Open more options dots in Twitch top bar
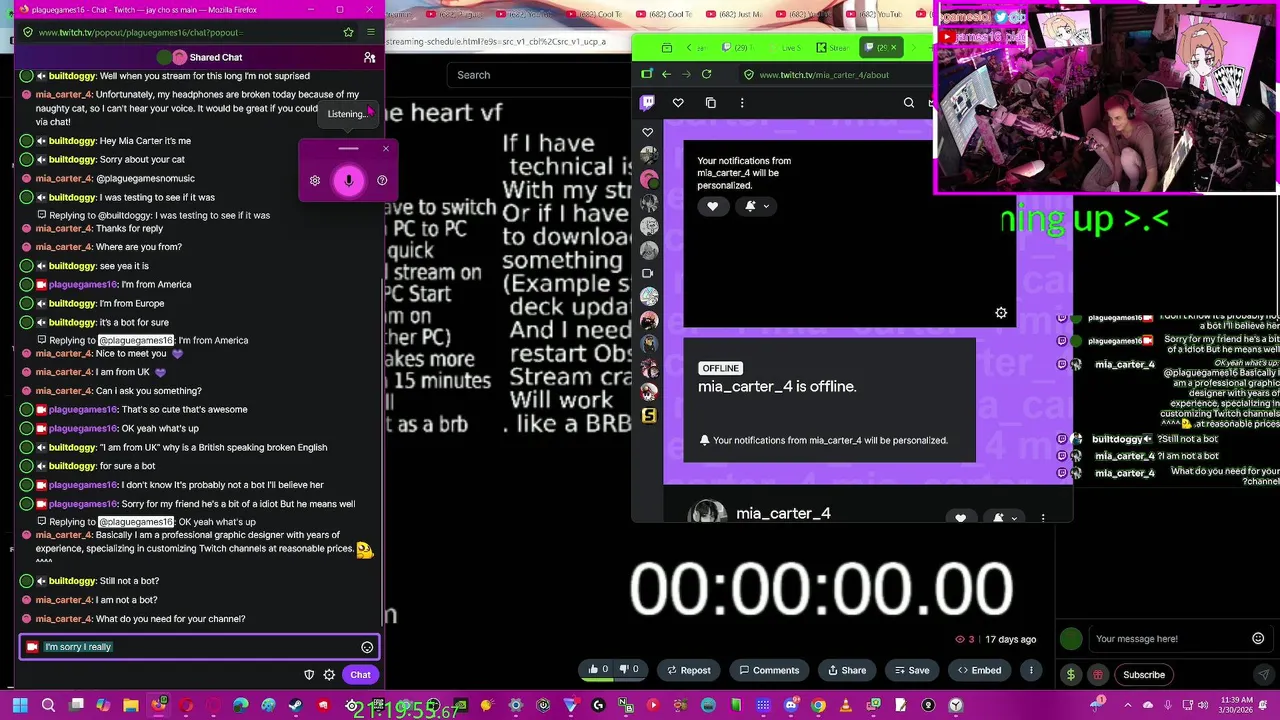 (742, 102)
